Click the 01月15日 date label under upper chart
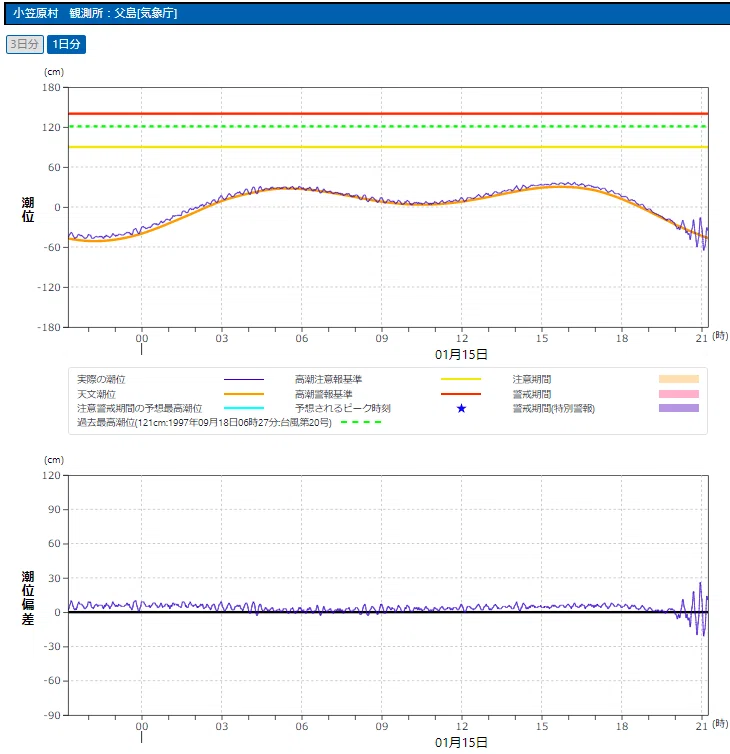 [x=461, y=355]
